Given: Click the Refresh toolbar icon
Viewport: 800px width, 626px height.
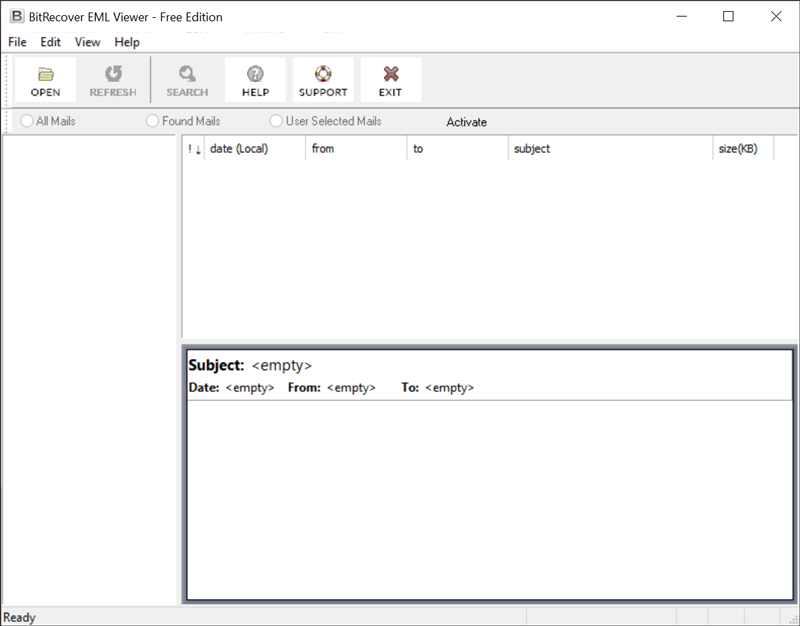Looking at the screenshot, I should pyautogui.click(x=113, y=74).
